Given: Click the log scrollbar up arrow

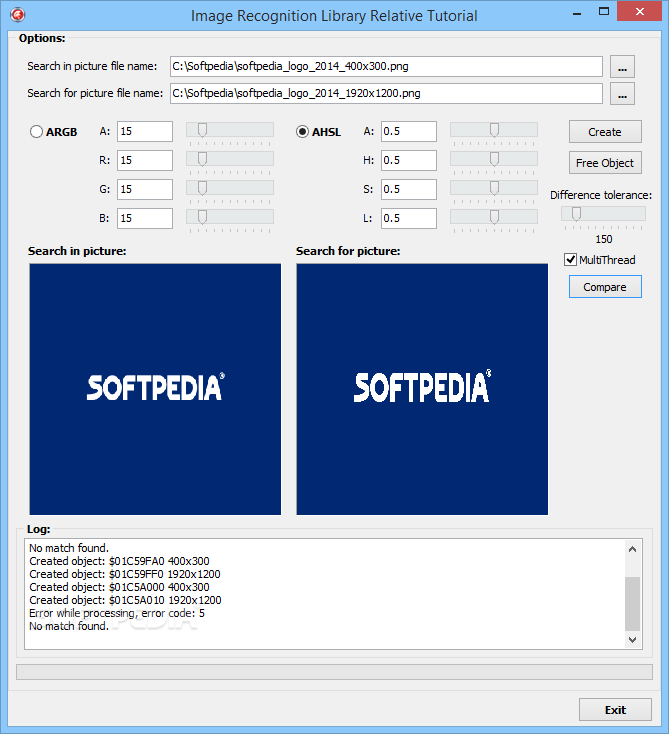Looking at the screenshot, I should point(632,549).
